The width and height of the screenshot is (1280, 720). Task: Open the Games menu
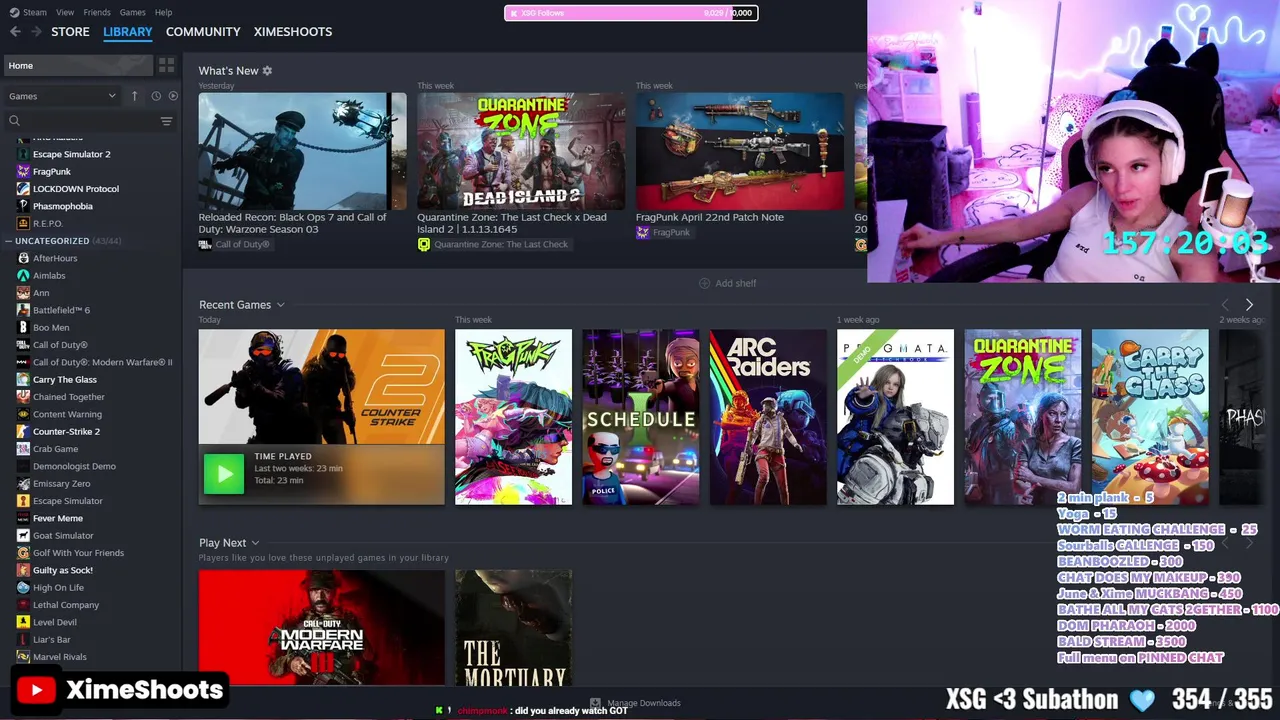pyautogui.click(x=132, y=12)
